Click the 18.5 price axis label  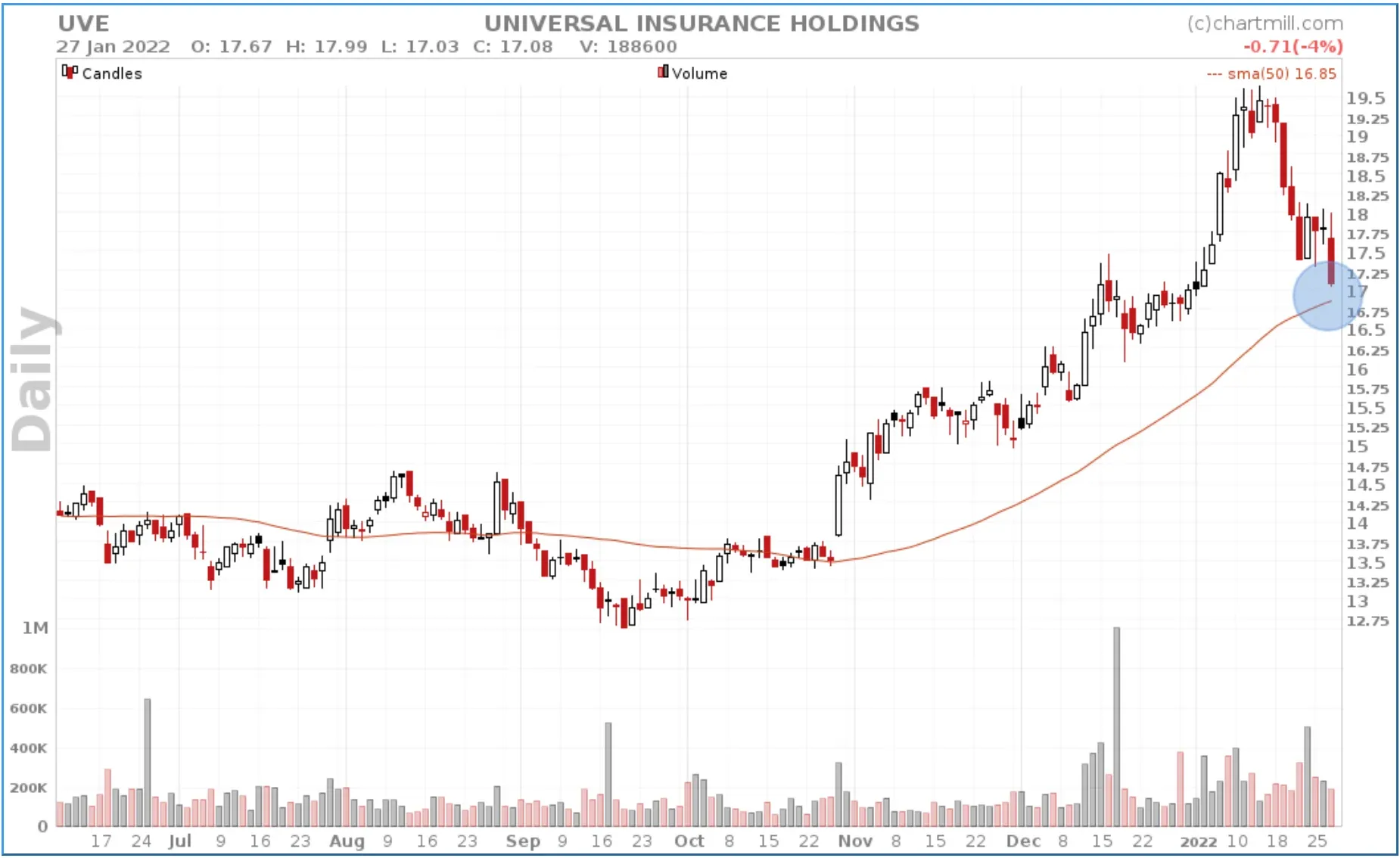(1365, 176)
